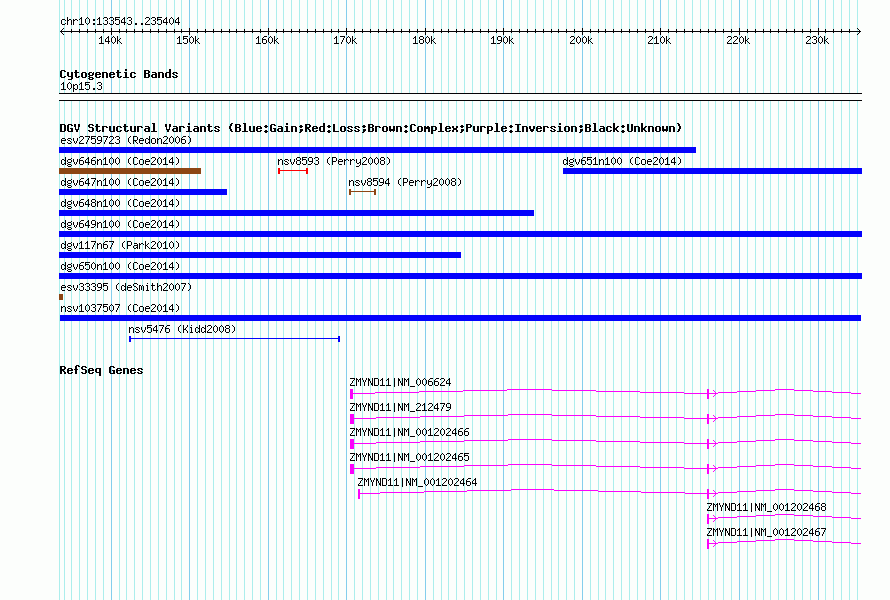Click the chr10:133543..235404 region label
The height and width of the screenshot is (600, 890).
[120, 21]
